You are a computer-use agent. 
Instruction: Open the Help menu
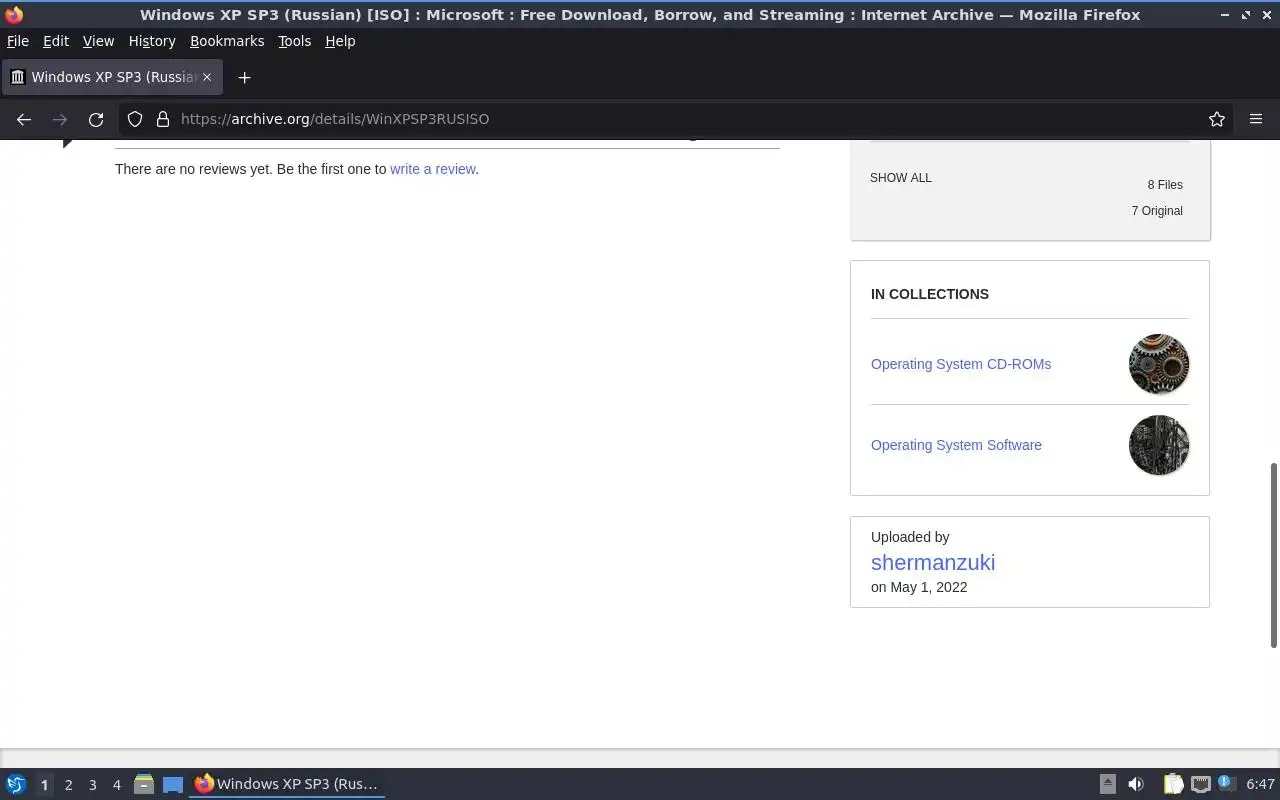(340, 41)
